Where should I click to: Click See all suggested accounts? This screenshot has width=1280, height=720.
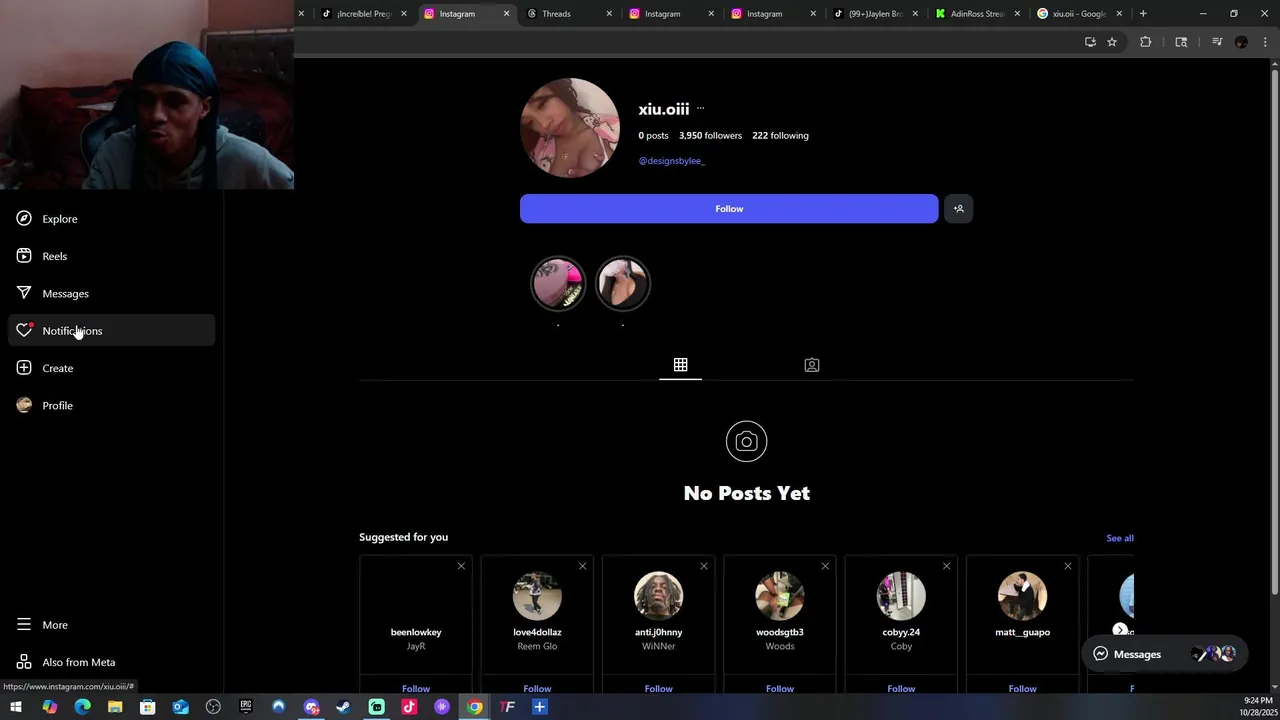click(1120, 538)
